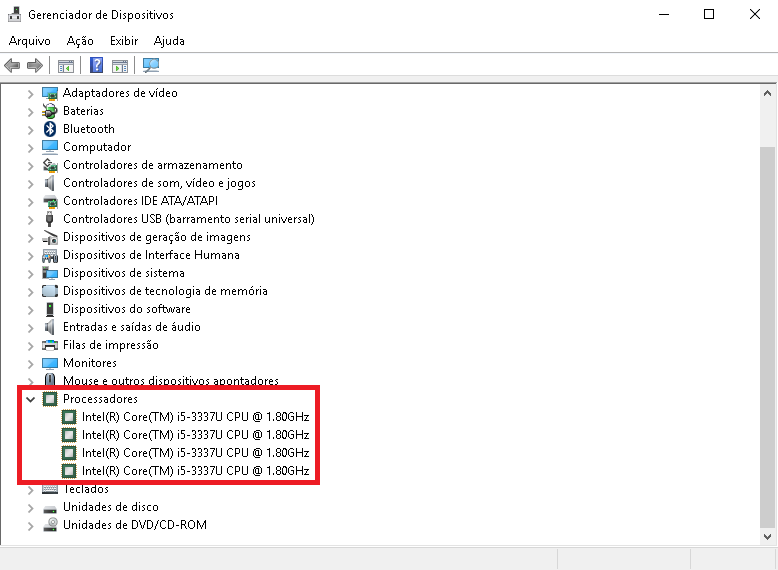The image size is (778, 570).
Task: Click the Baterias category icon
Action: coord(50,111)
